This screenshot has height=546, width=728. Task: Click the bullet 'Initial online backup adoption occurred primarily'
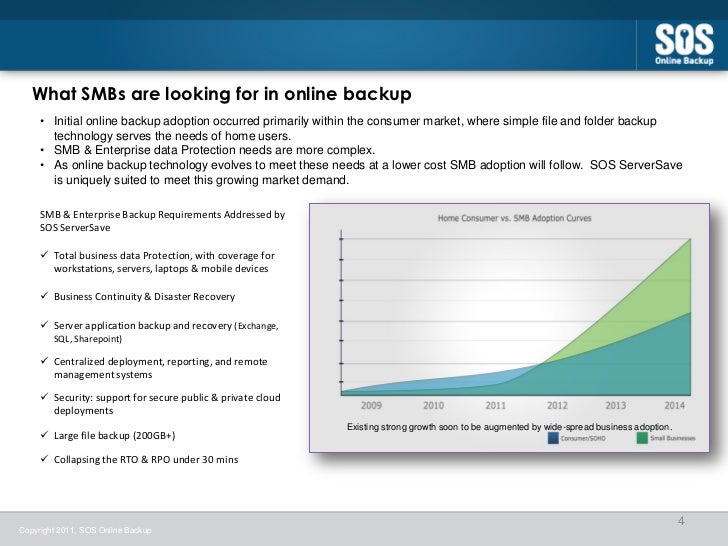(x=355, y=128)
